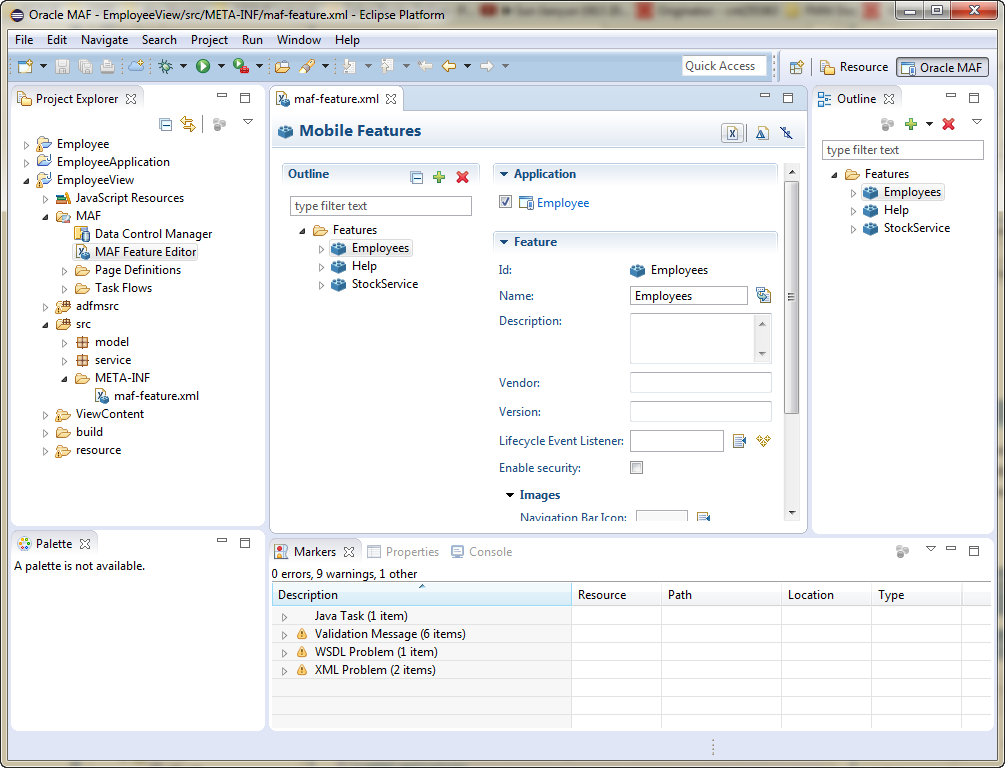Click the green Add icon in editor Outline
1005x768 pixels.
pyautogui.click(x=439, y=177)
